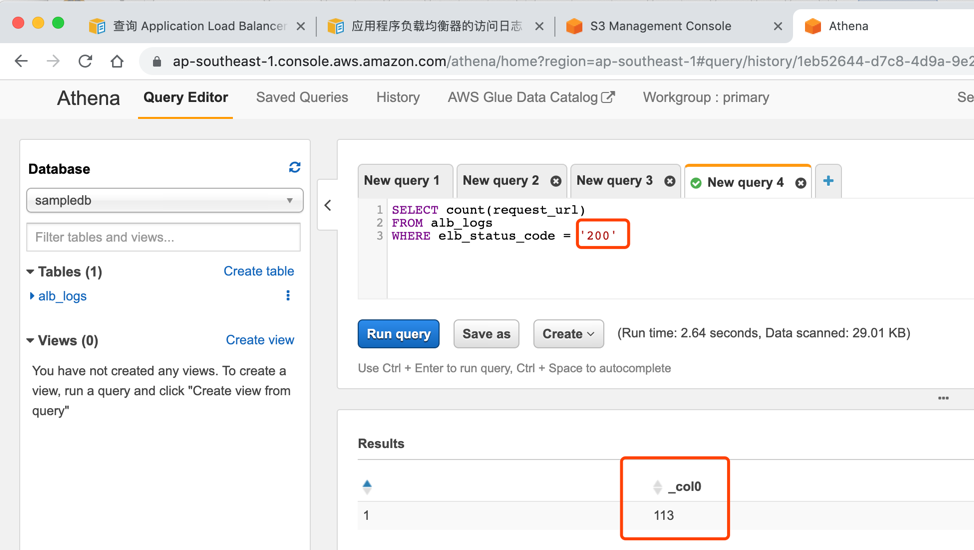Click the macOS green maximize window button
The height and width of the screenshot is (550, 974).
58,23
